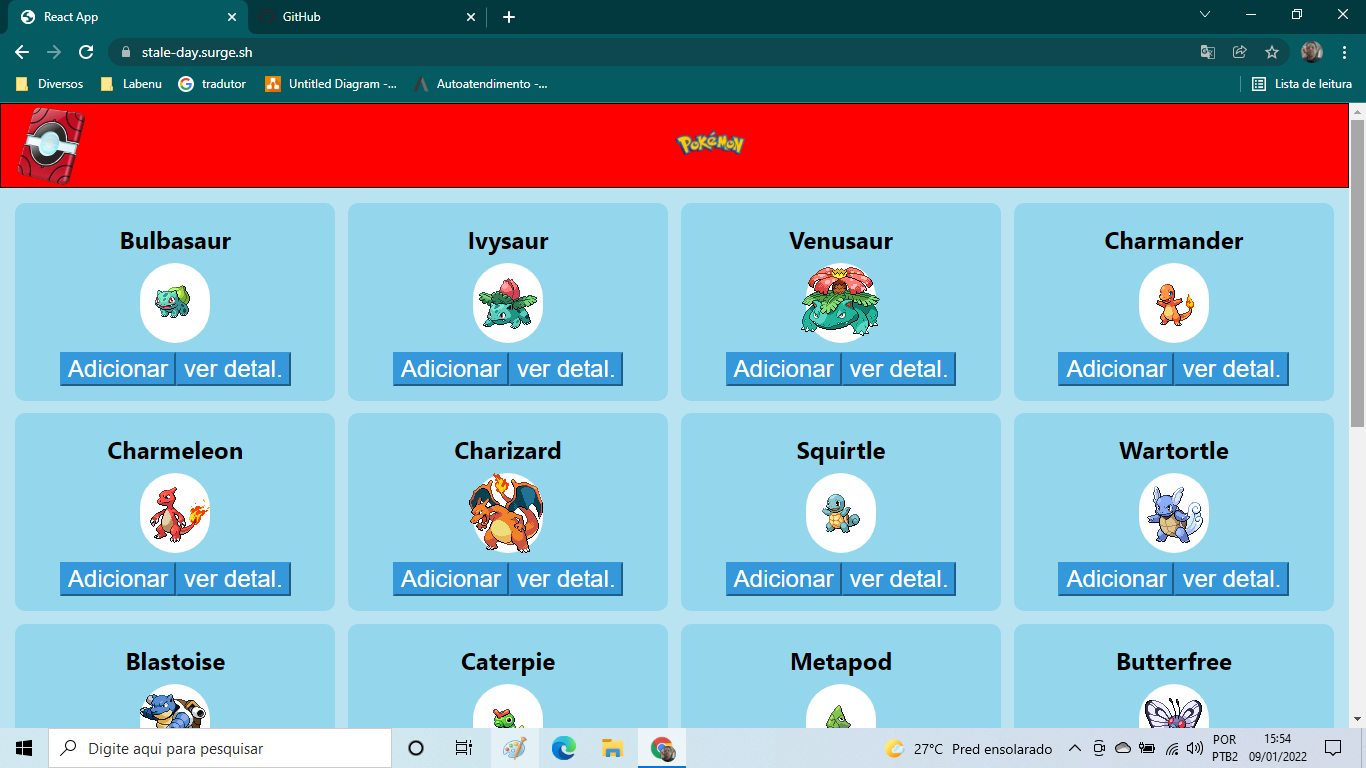This screenshot has height=768, width=1366.
Task: Launch Paint from the taskbar
Action: tap(514, 748)
